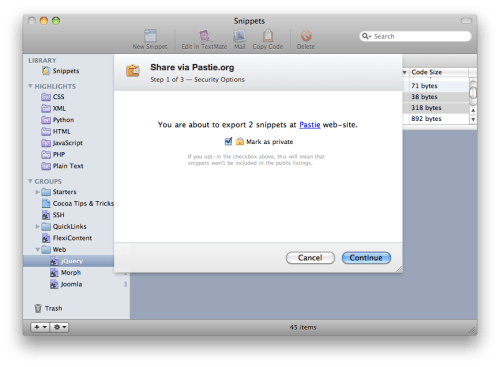Select the QuickLinks folder icon
The width and height of the screenshot is (500, 367).
click(46, 227)
